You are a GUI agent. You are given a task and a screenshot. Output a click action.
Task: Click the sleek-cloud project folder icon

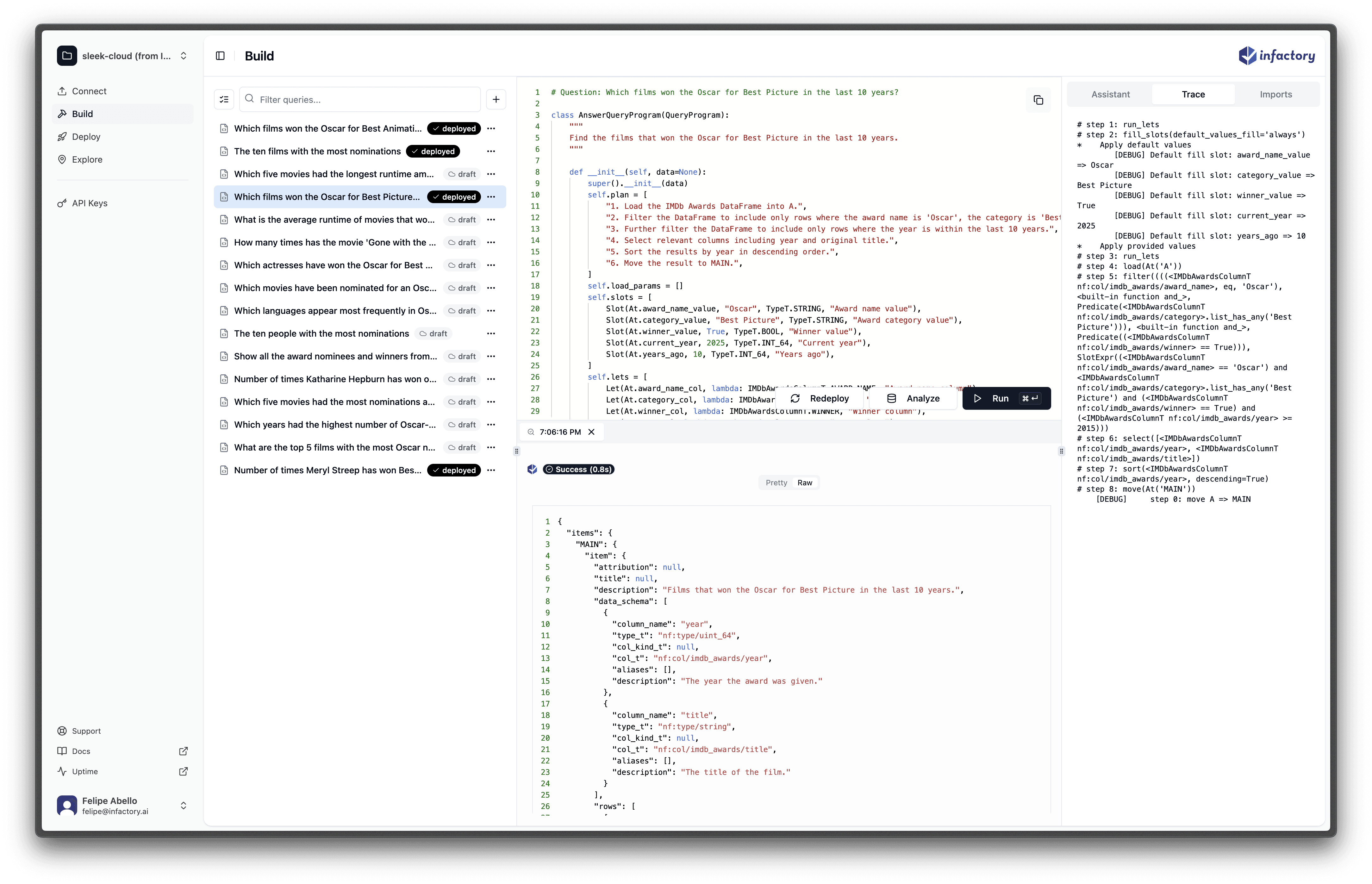click(66, 56)
